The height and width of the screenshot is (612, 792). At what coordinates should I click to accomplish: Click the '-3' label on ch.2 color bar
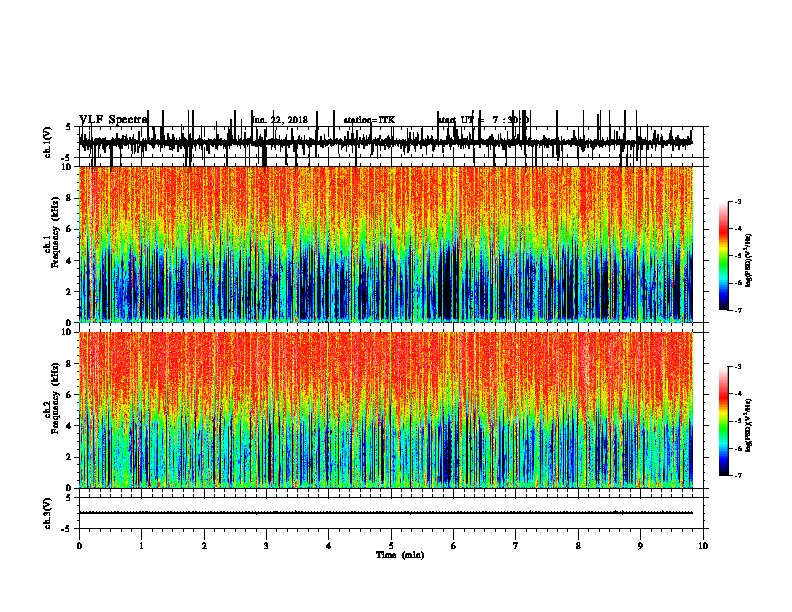[737, 367]
